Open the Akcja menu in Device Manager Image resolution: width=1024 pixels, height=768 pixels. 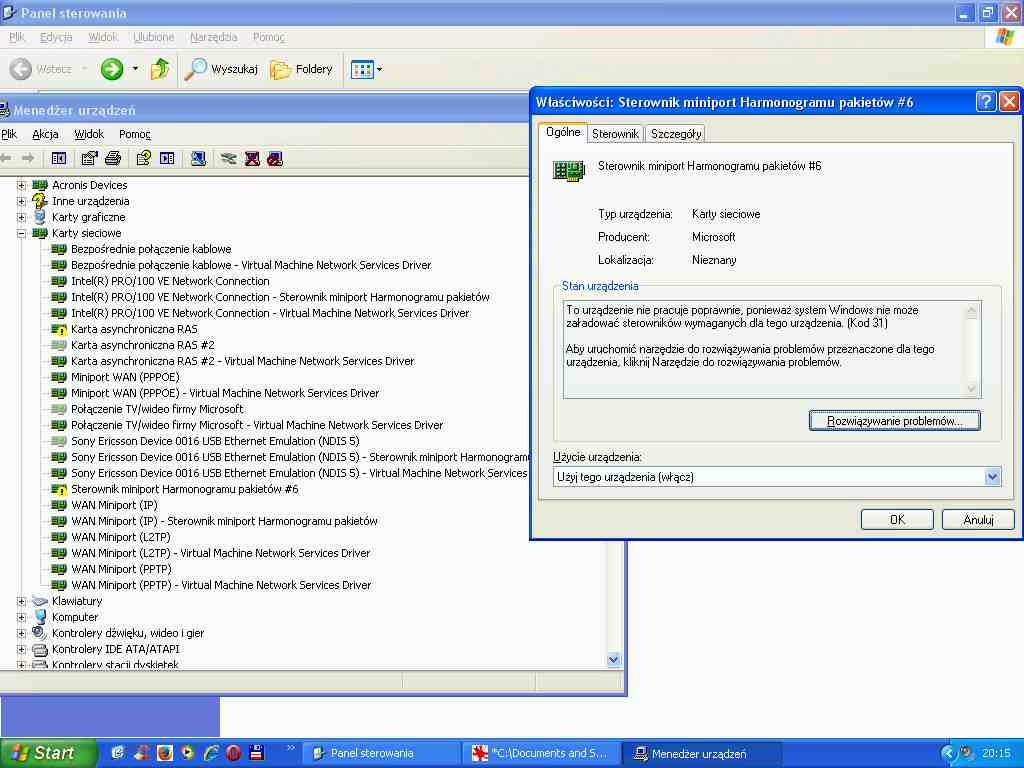pyautogui.click(x=45, y=134)
